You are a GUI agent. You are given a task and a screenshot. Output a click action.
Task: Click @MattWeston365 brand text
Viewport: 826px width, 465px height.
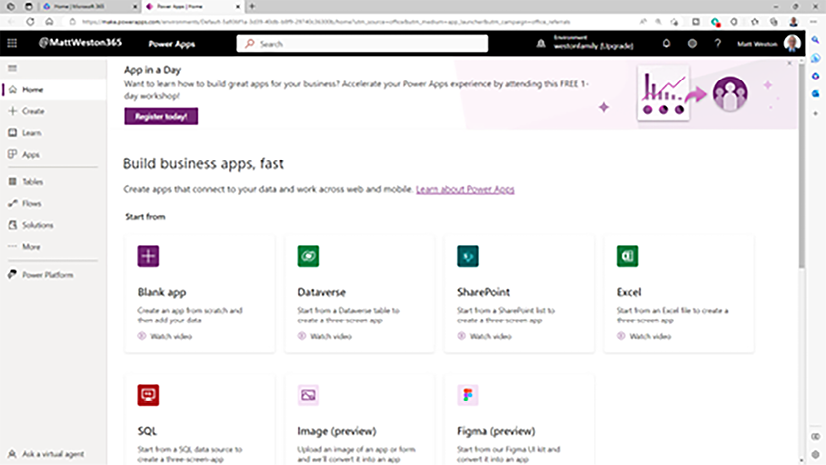(x=80, y=43)
